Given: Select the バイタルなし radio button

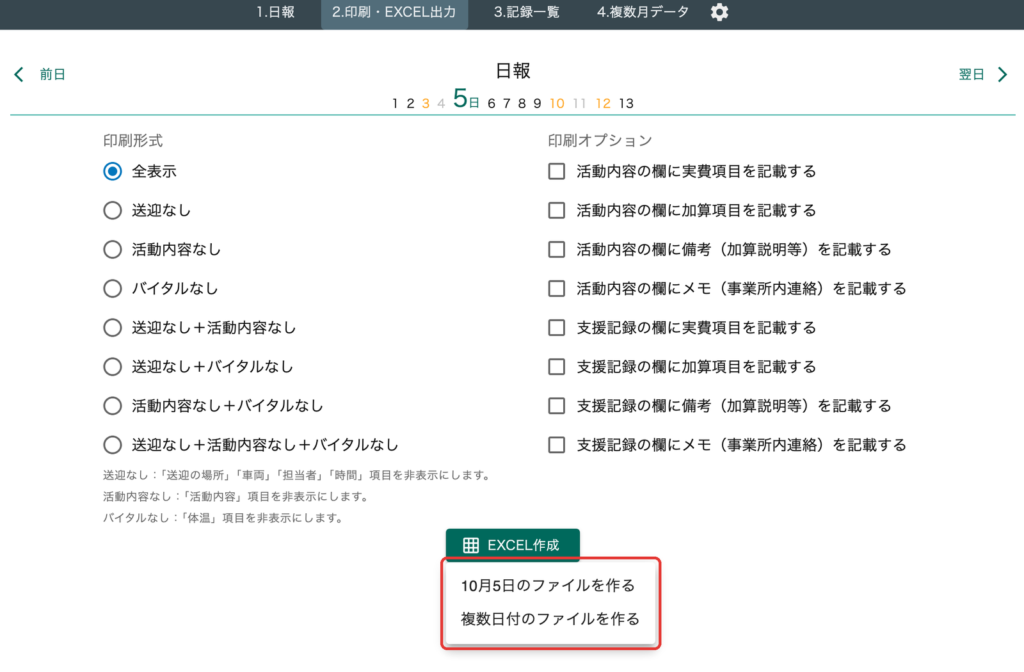Looking at the screenshot, I should click(112, 289).
